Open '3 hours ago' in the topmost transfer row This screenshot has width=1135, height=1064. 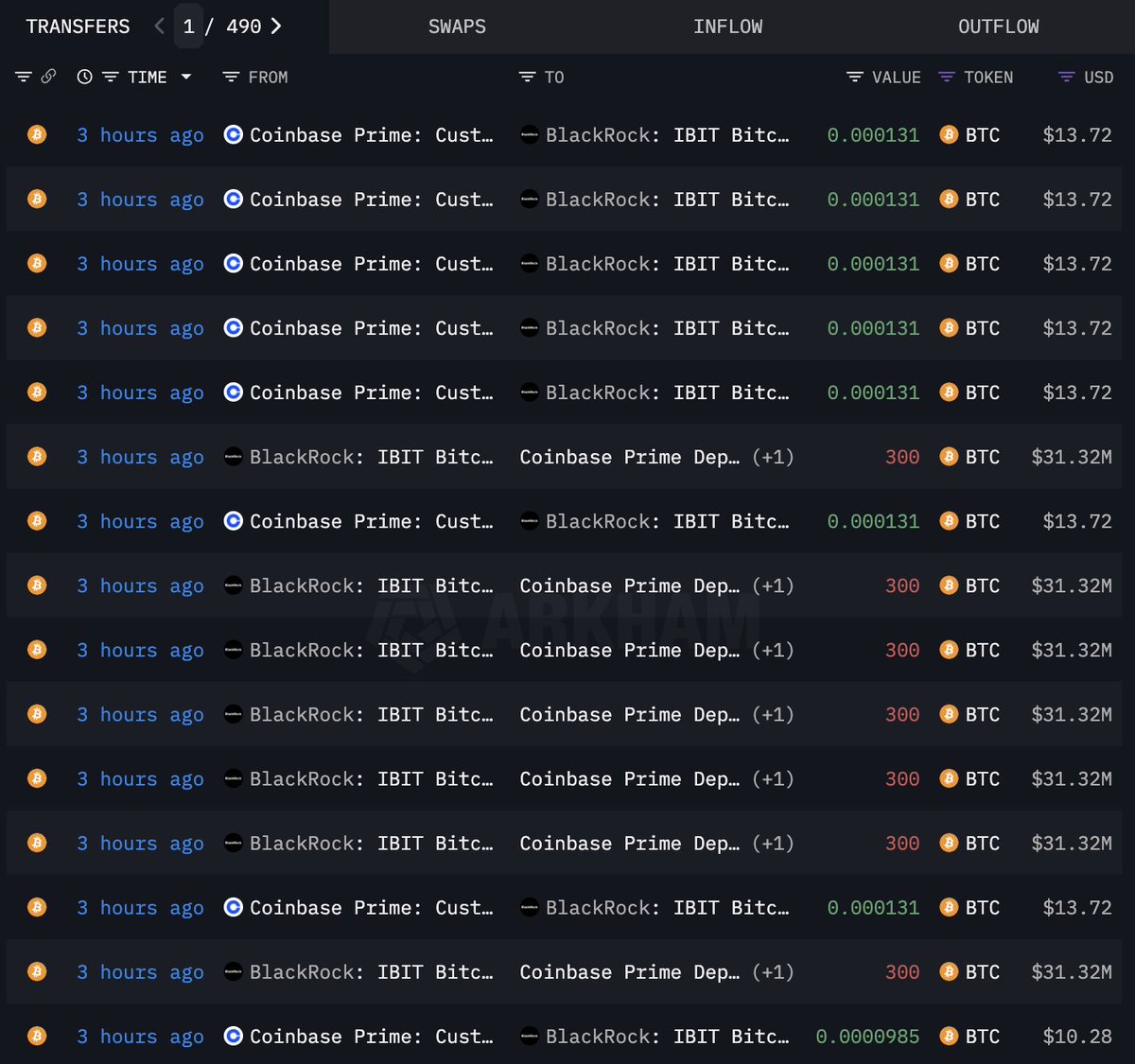pos(140,135)
